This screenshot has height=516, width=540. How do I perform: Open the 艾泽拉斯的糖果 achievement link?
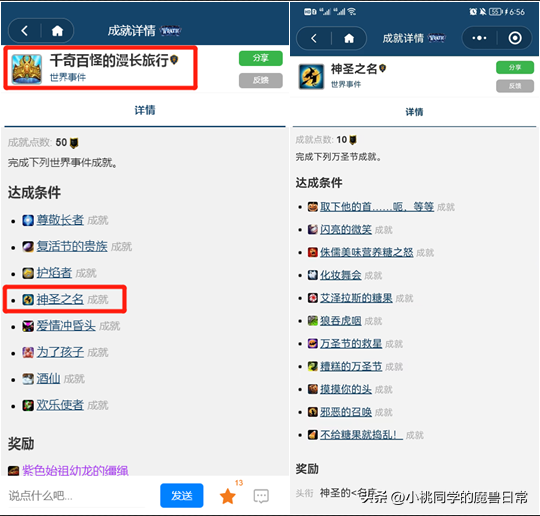pyautogui.click(x=356, y=298)
